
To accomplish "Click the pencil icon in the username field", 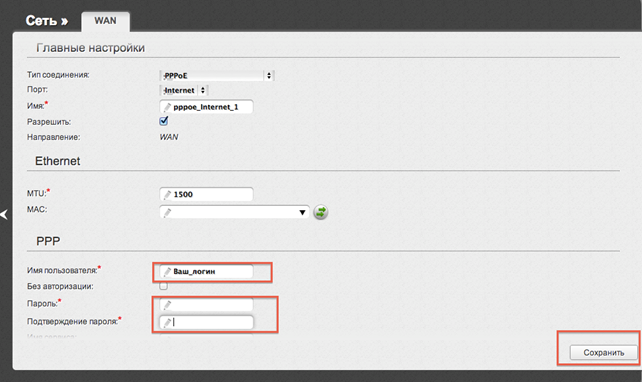I will pyautogui.click(x=167, y=272).
